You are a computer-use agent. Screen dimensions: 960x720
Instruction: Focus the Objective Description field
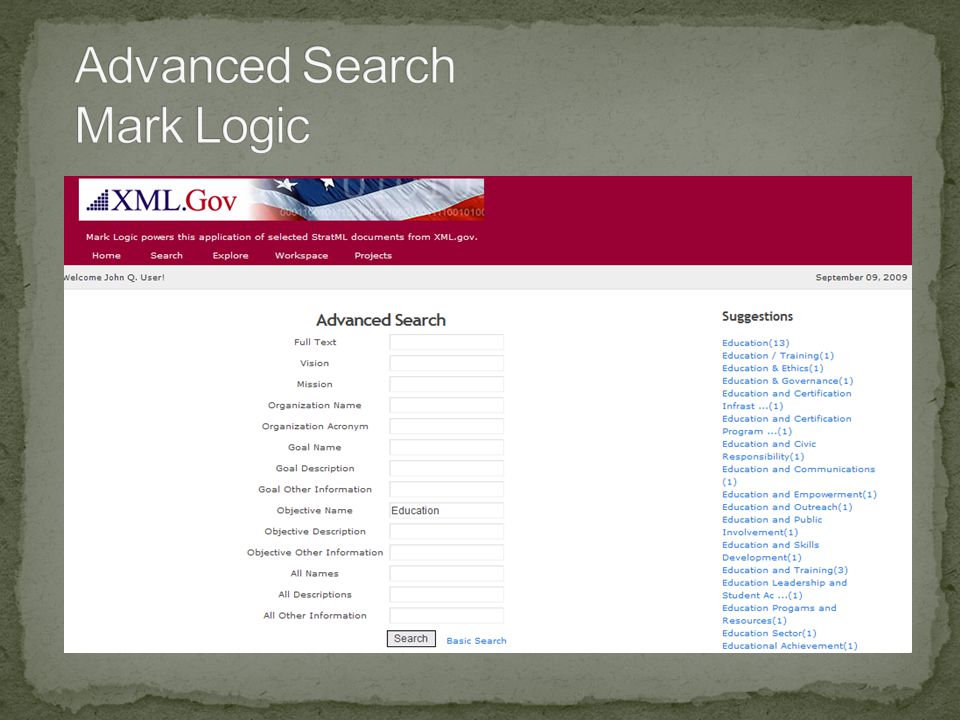click(x=446, y=531)
